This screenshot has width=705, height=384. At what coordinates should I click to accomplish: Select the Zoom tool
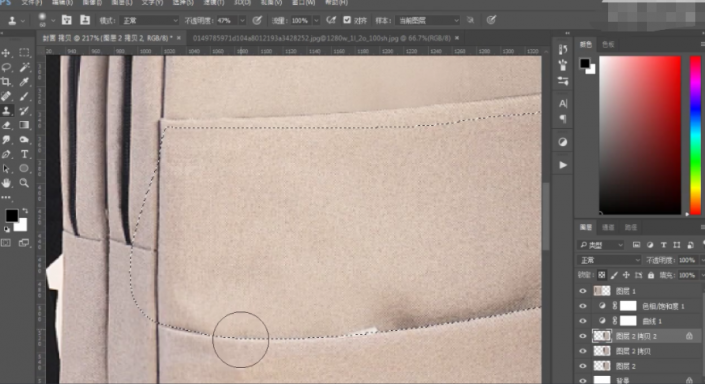(24, 183)
